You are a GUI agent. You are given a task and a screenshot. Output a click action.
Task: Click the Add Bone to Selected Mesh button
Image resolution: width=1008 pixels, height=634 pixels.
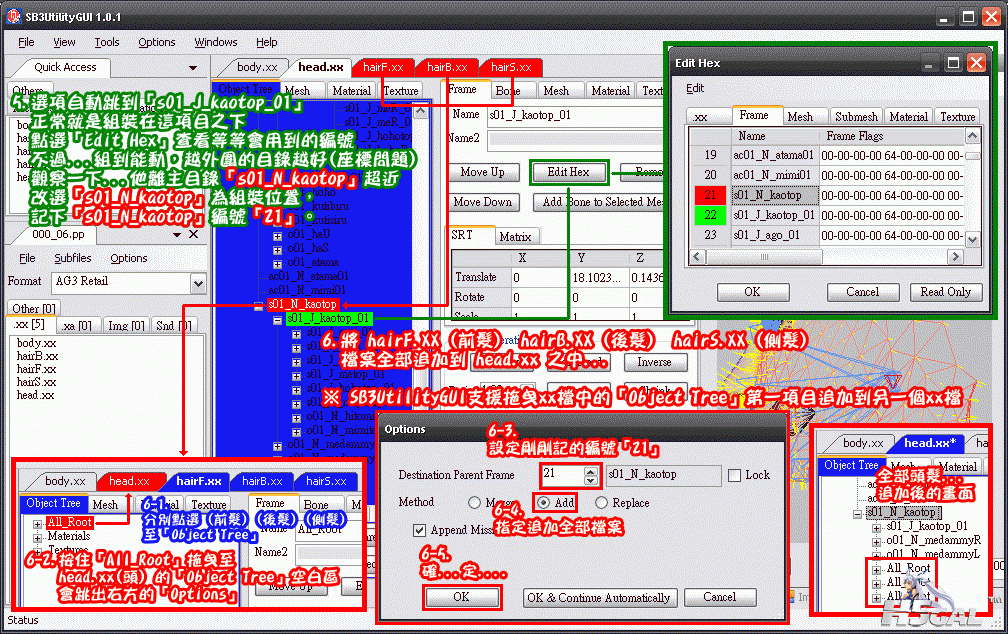click(x=599, y=202)
